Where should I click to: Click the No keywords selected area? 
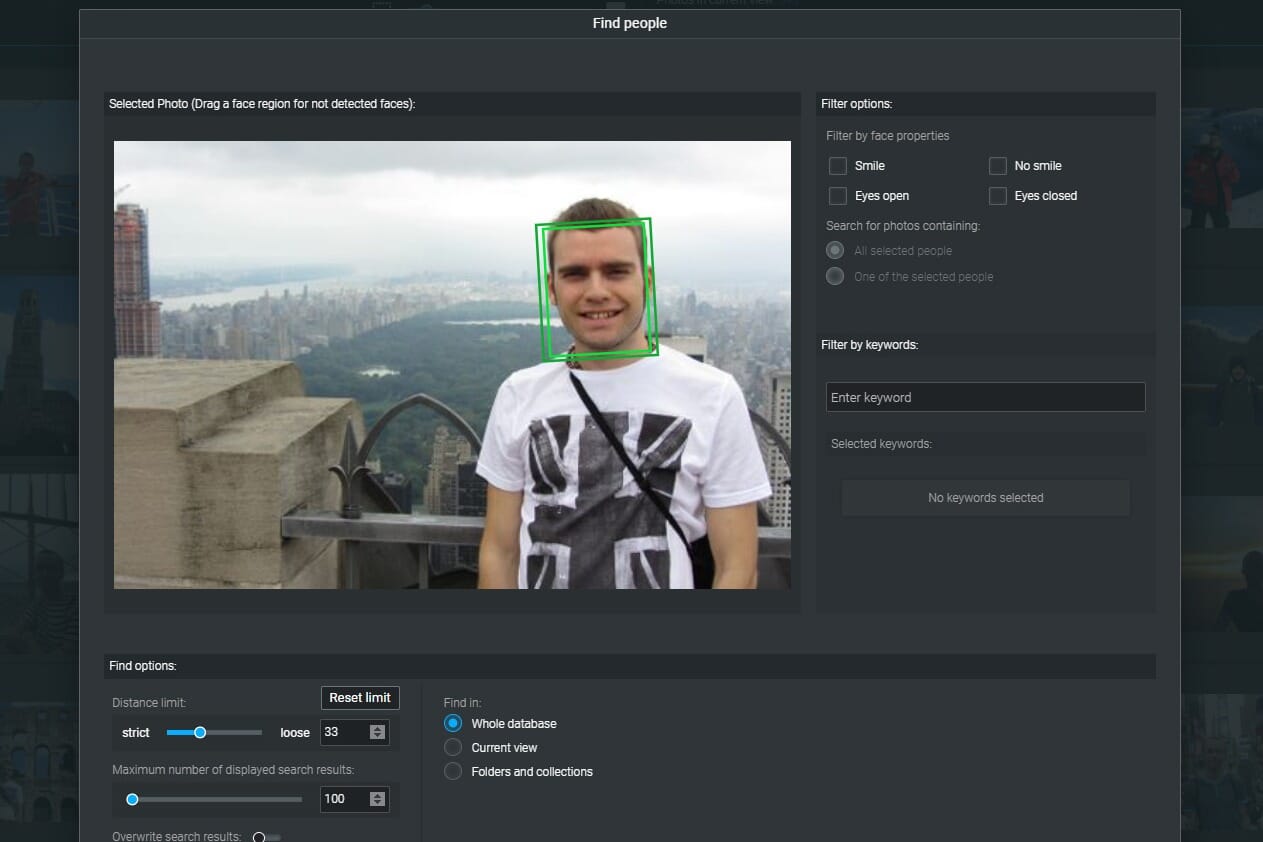984,497
